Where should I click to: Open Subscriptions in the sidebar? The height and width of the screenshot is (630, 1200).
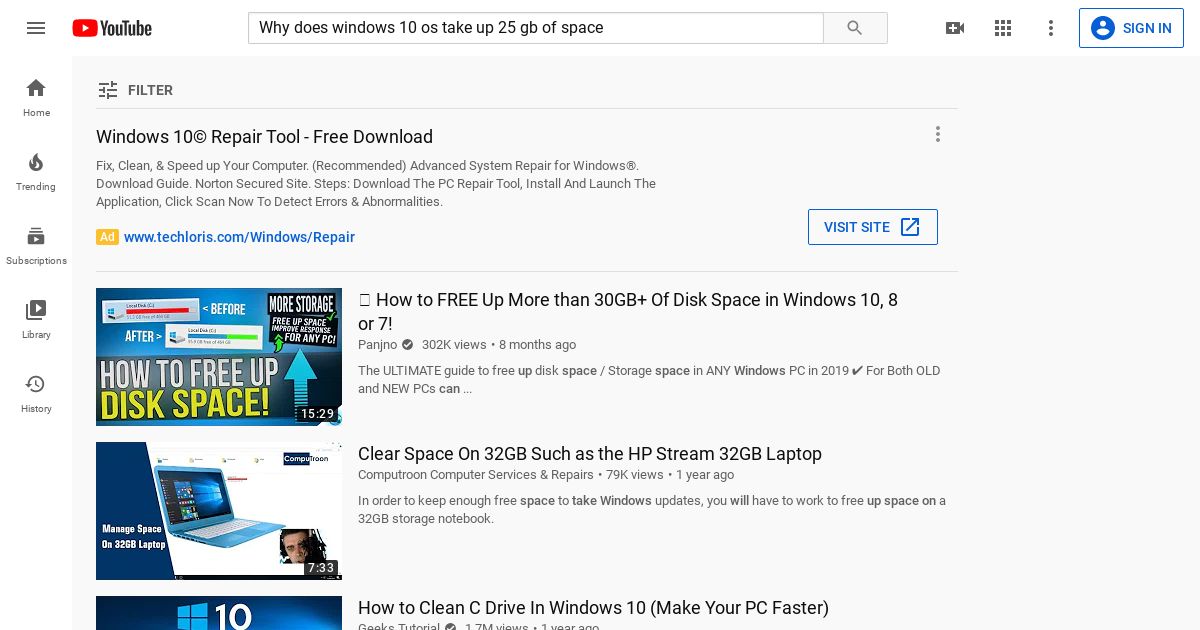(36, 246)
